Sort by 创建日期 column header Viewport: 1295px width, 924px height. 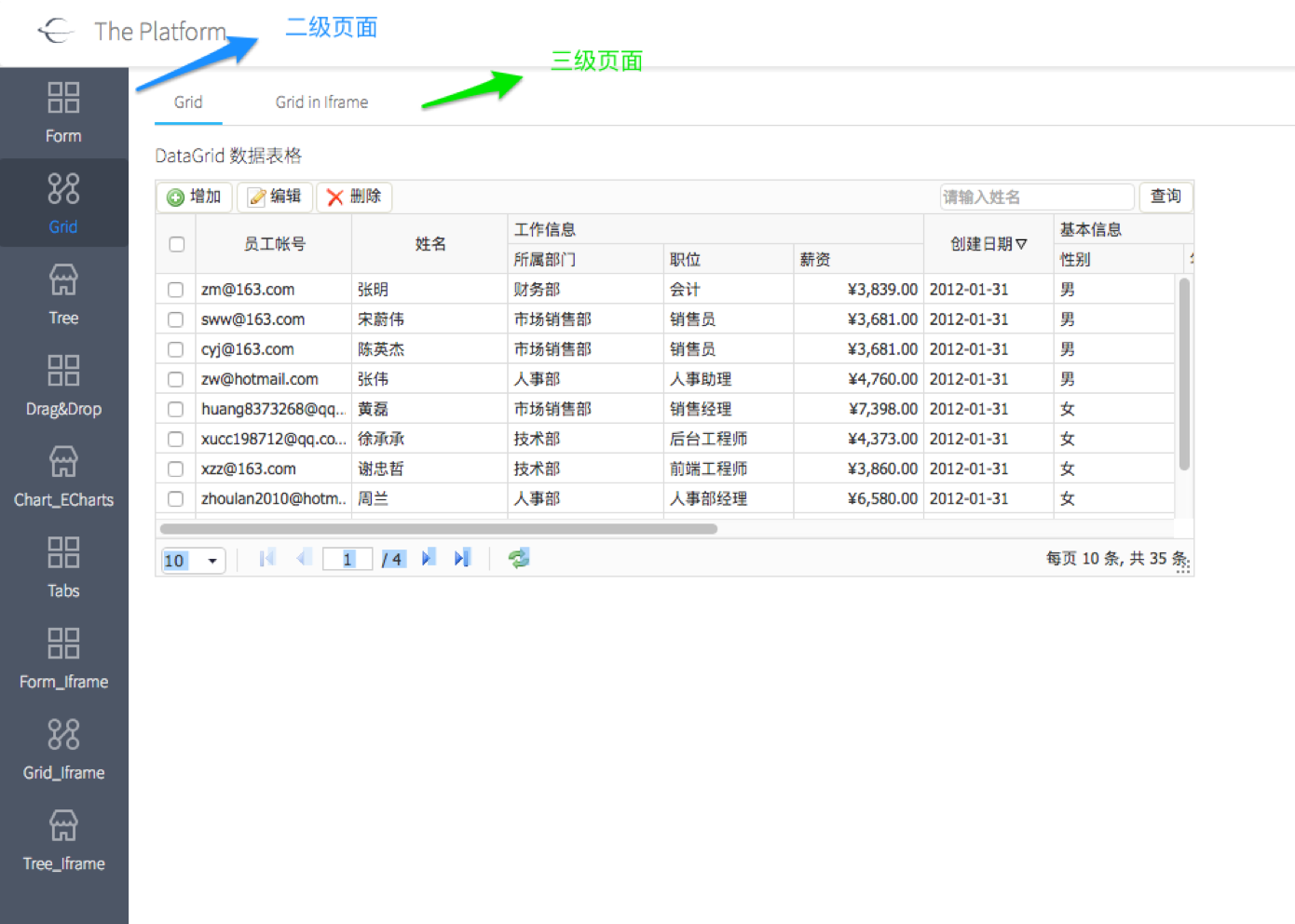click(988, 244)
